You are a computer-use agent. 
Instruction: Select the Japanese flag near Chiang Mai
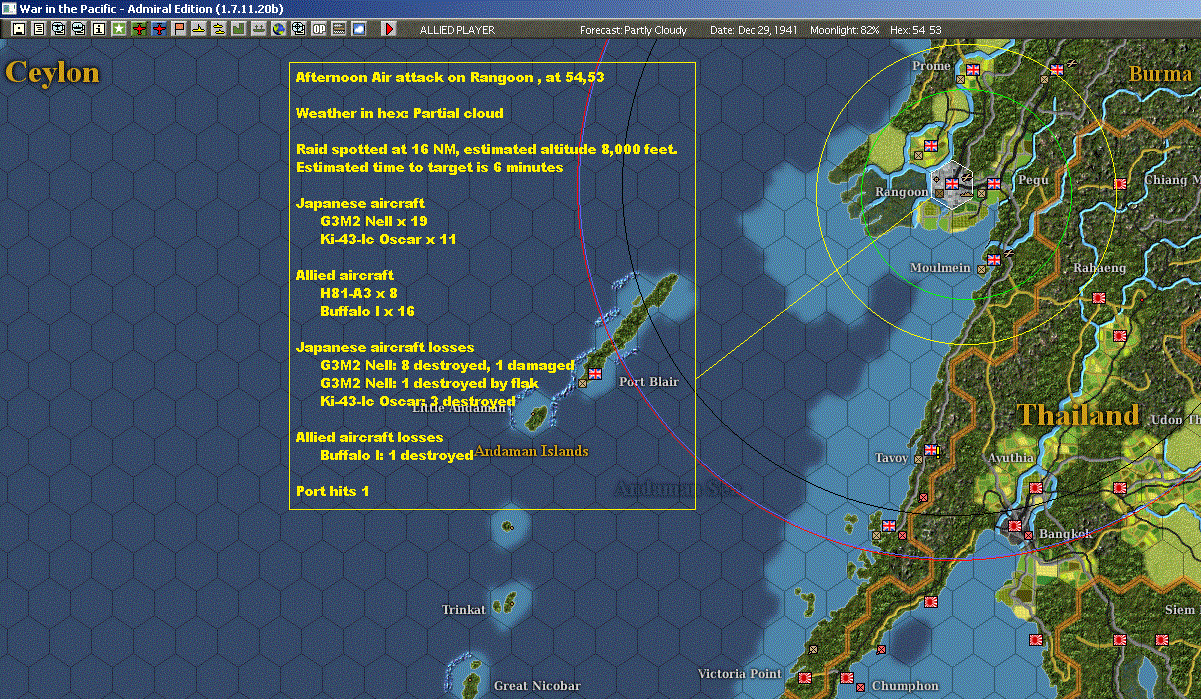click(x=1120, y=184)
